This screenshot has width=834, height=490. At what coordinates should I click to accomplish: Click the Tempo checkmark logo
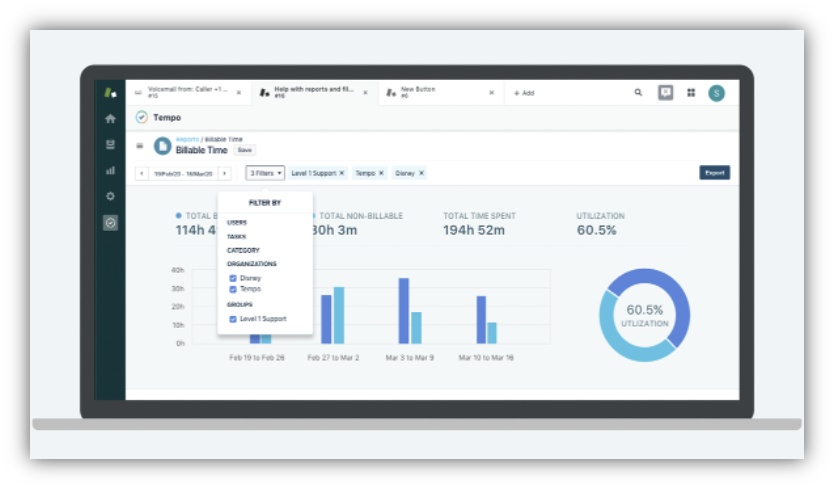(141, 117)
